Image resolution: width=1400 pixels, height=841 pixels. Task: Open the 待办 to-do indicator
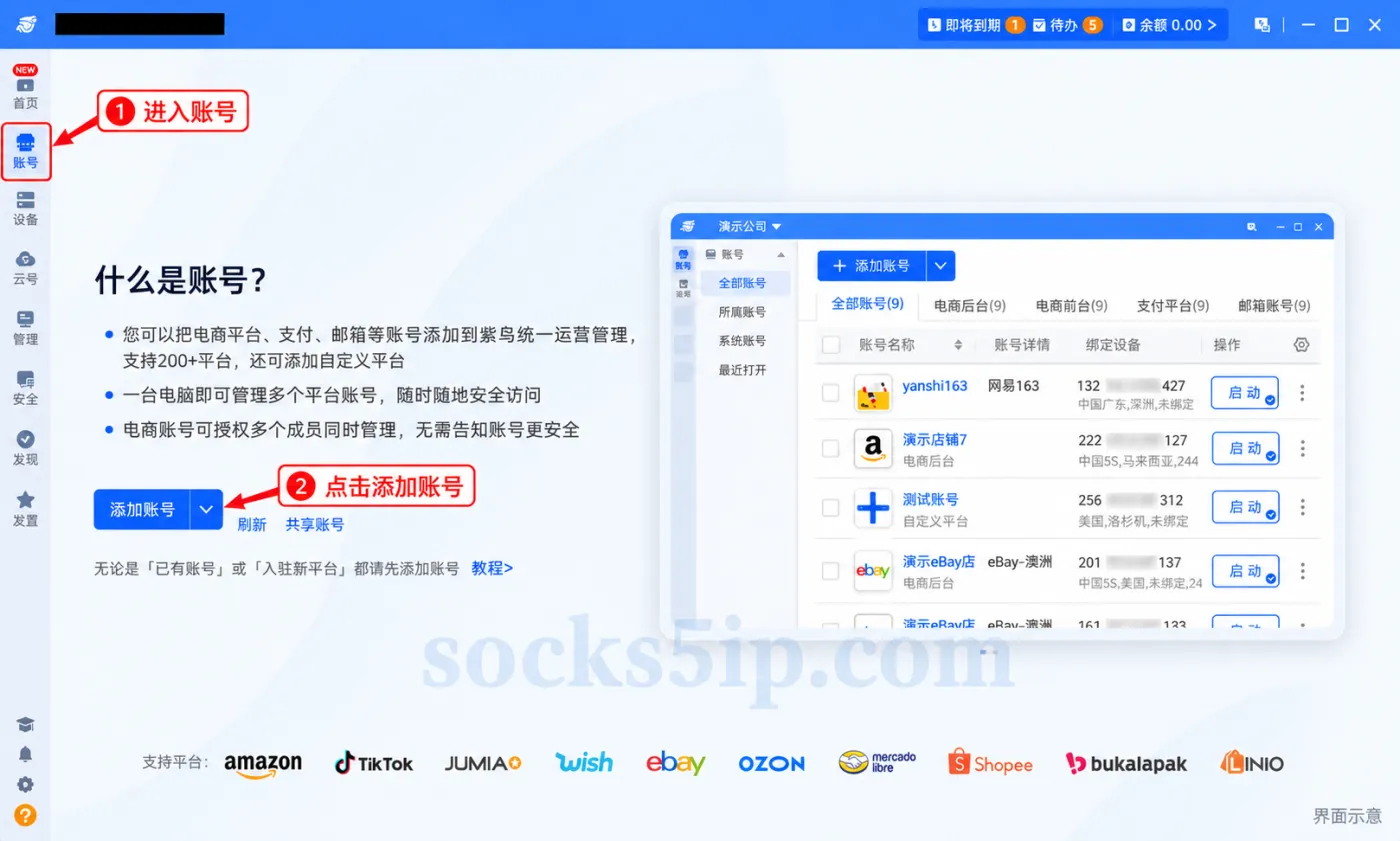[x=1067, y=25]
